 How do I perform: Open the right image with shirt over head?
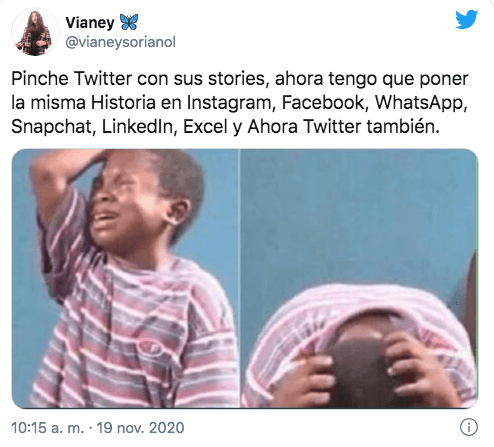tap(359, 278)
